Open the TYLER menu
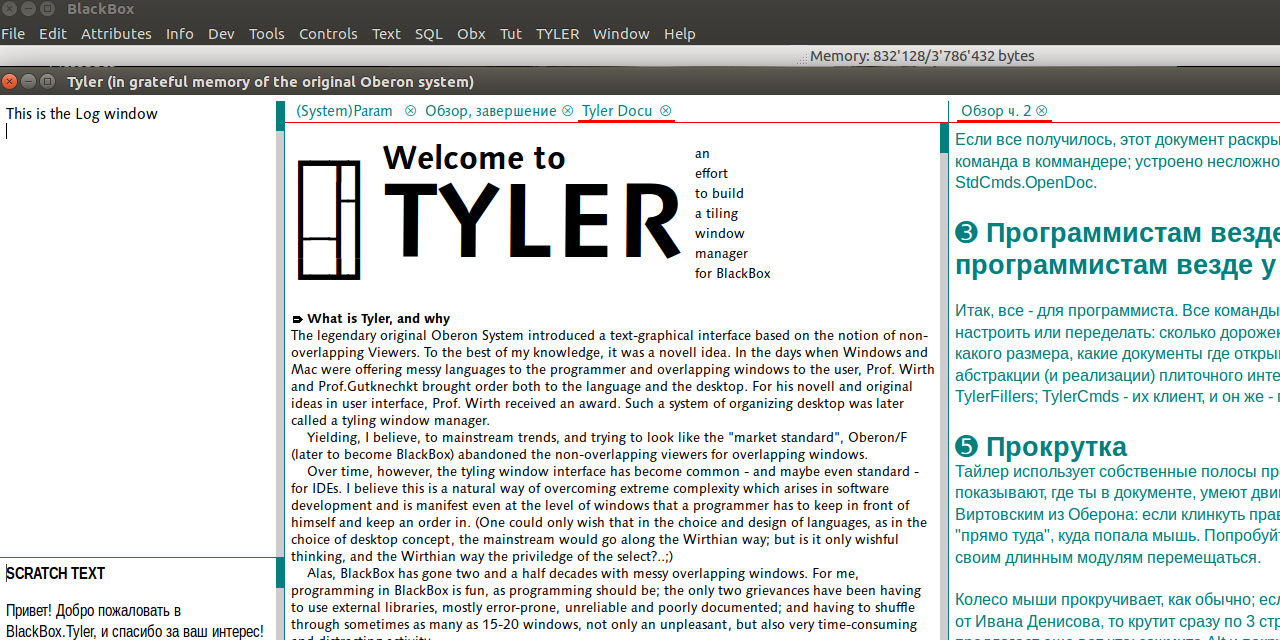Image resolution: width=1280 pixels, height=640 pixels. (x=557, y=33)
